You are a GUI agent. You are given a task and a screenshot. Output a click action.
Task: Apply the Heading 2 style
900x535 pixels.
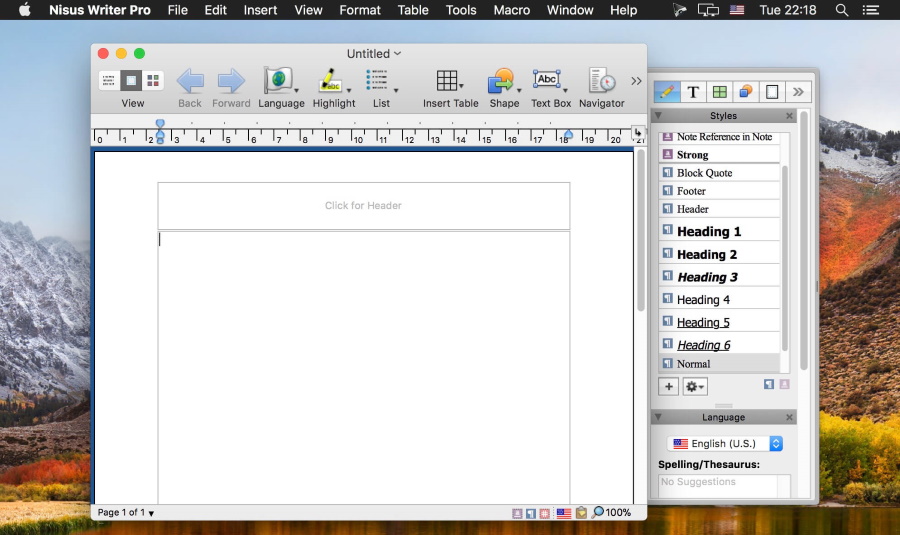pyautogui.click(x=719, y=254)
